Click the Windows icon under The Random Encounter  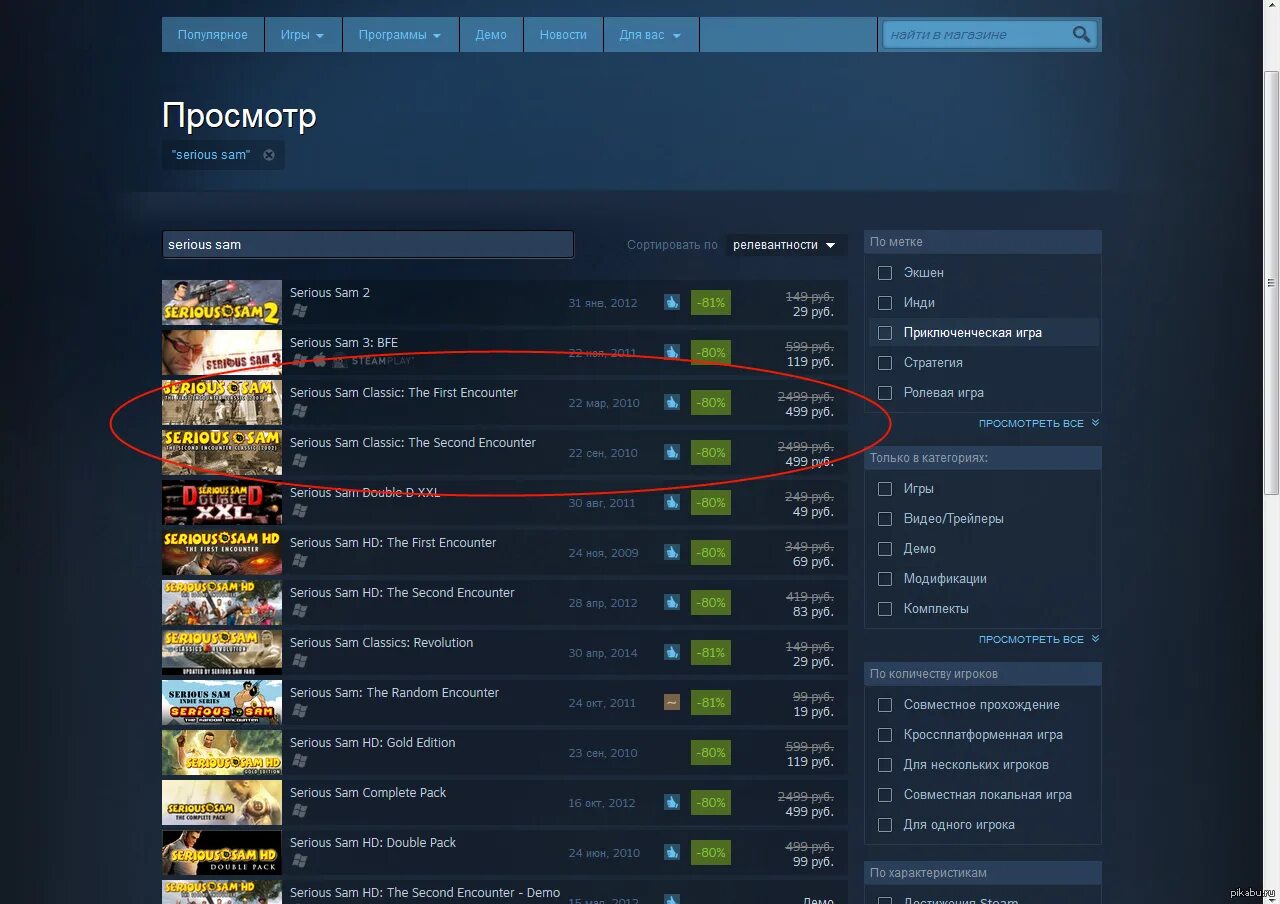299,711
